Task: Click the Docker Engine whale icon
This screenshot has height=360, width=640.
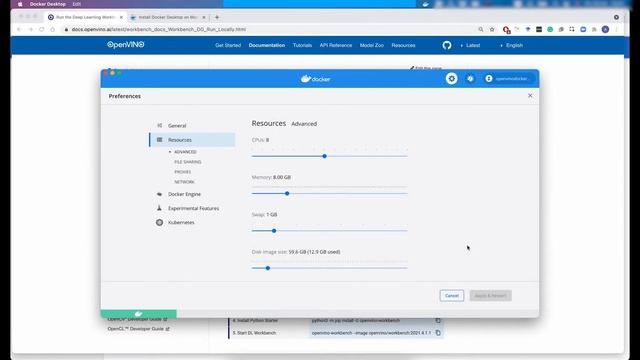Action: [x=159, y=194]
